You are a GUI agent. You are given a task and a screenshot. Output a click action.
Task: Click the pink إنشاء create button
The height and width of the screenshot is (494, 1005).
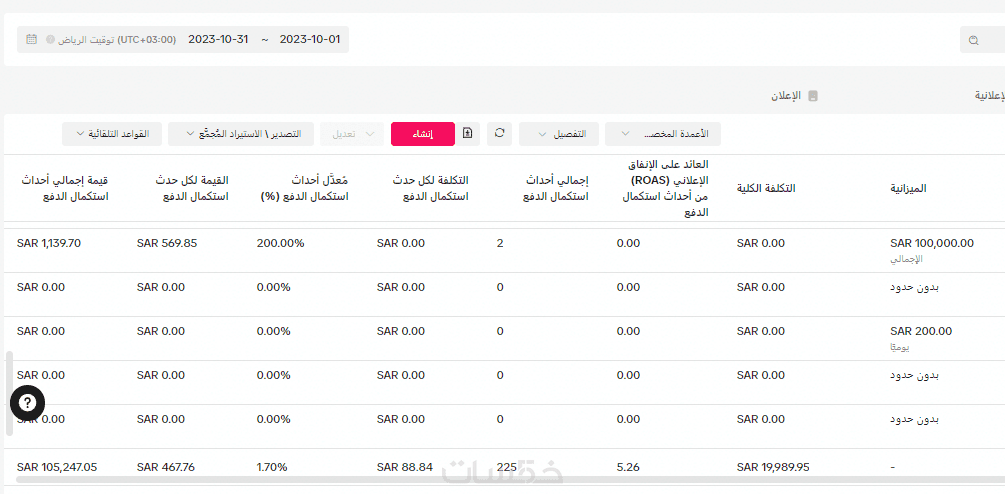click(422, 134)
